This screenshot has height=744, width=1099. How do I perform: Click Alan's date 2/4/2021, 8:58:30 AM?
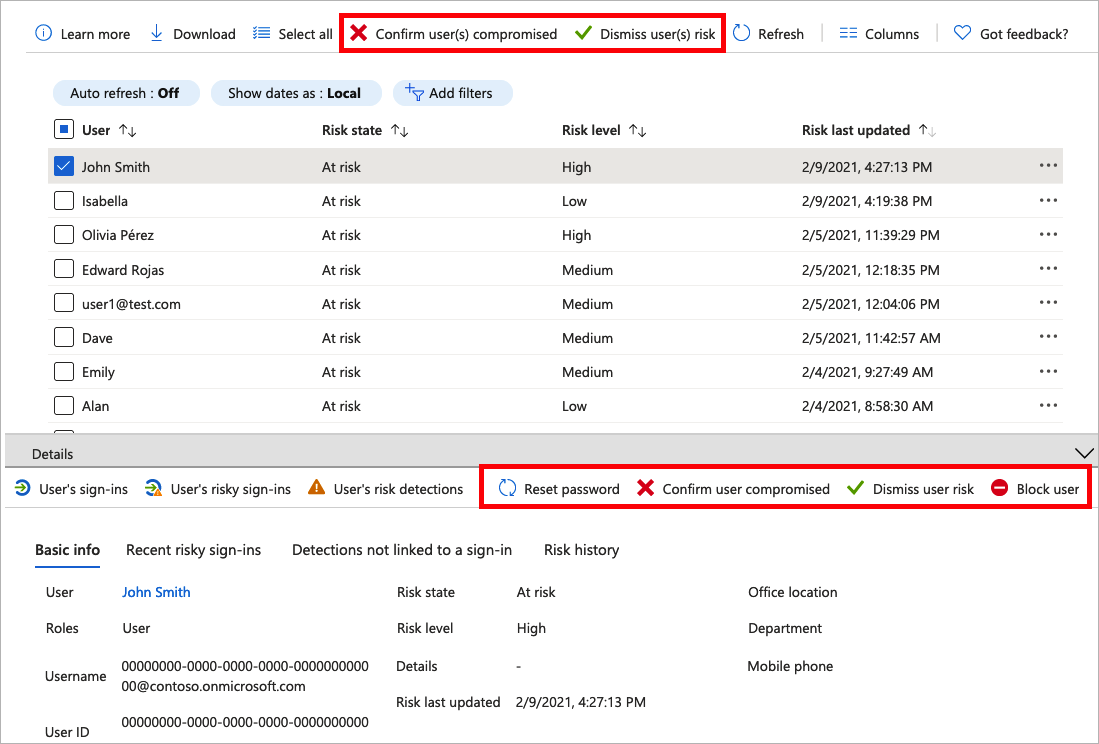coord(867,406)
